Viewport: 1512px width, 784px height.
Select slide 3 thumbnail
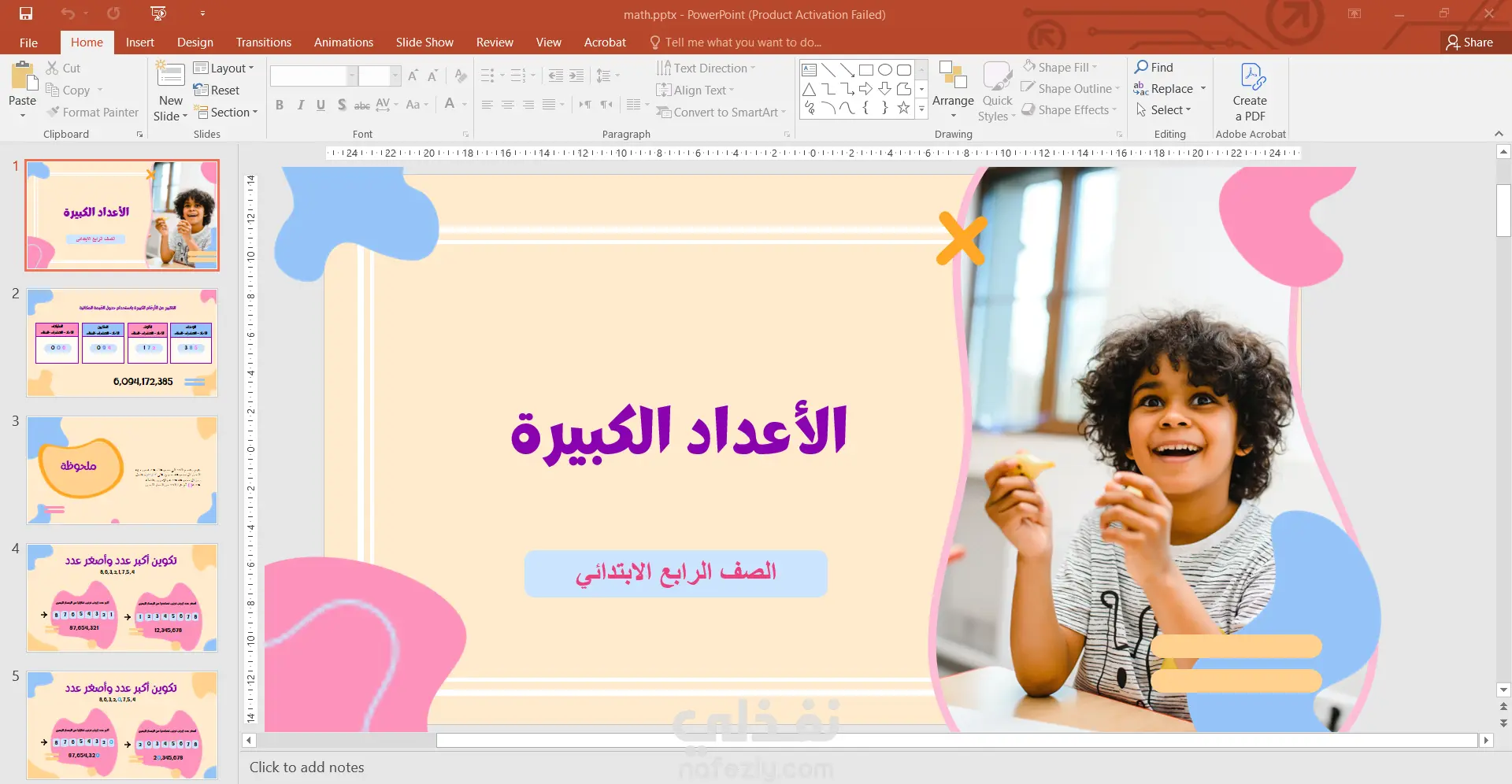122,471
